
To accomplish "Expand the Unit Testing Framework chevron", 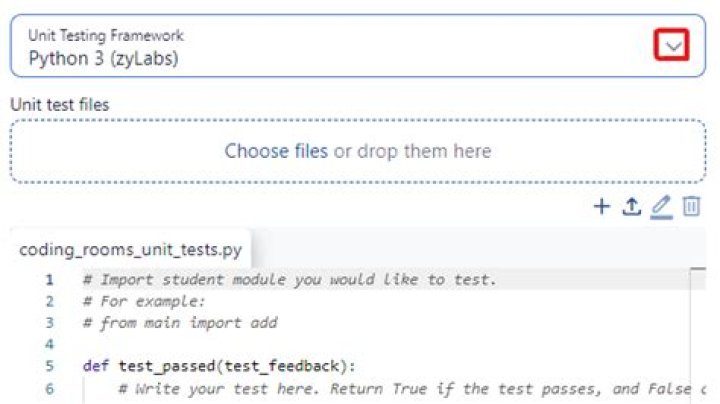I will click(x=675, y=45).
